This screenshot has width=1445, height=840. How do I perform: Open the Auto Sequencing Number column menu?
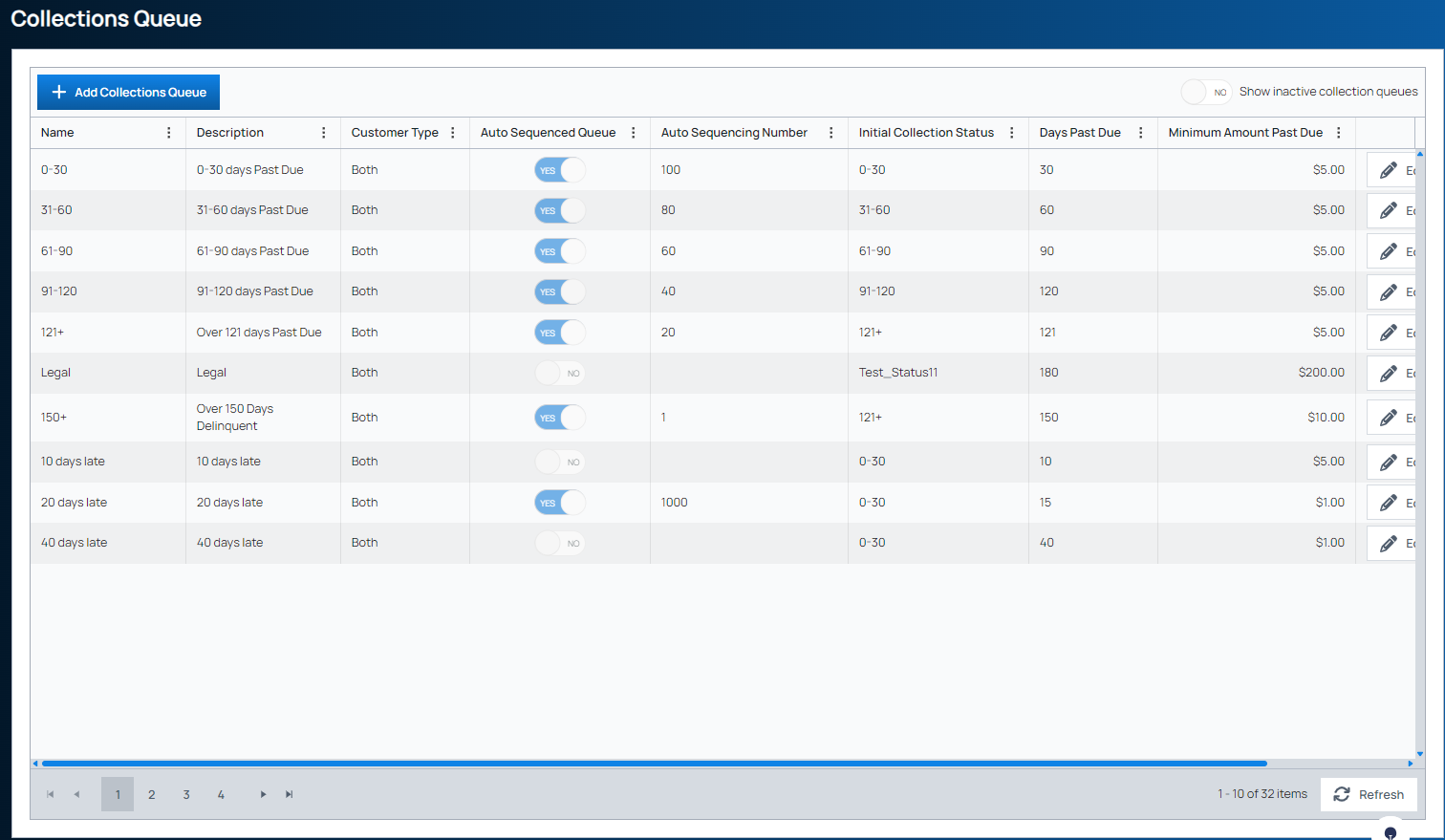pos(831,133)
